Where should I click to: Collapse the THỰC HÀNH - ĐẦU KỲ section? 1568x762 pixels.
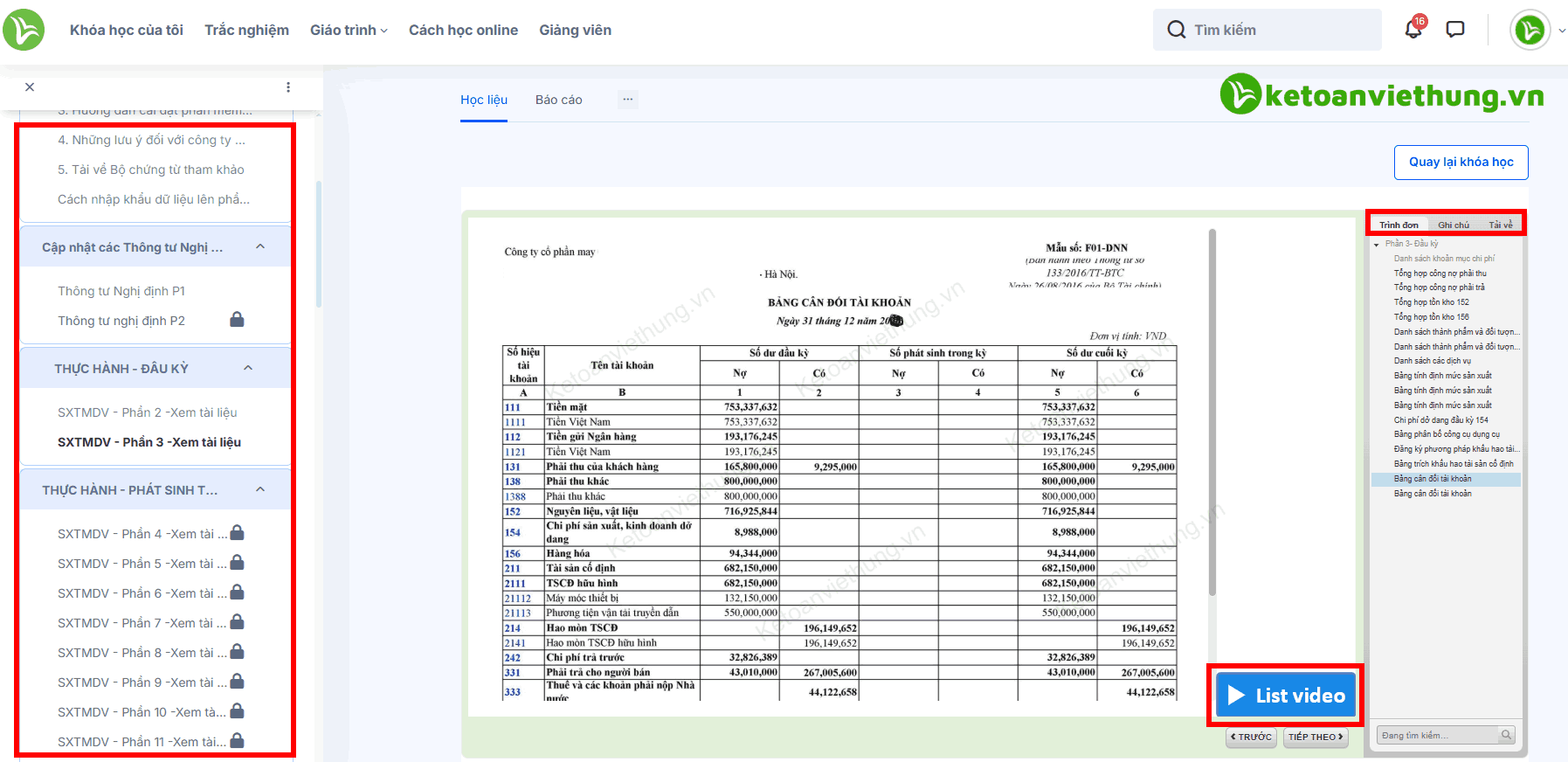248,368
